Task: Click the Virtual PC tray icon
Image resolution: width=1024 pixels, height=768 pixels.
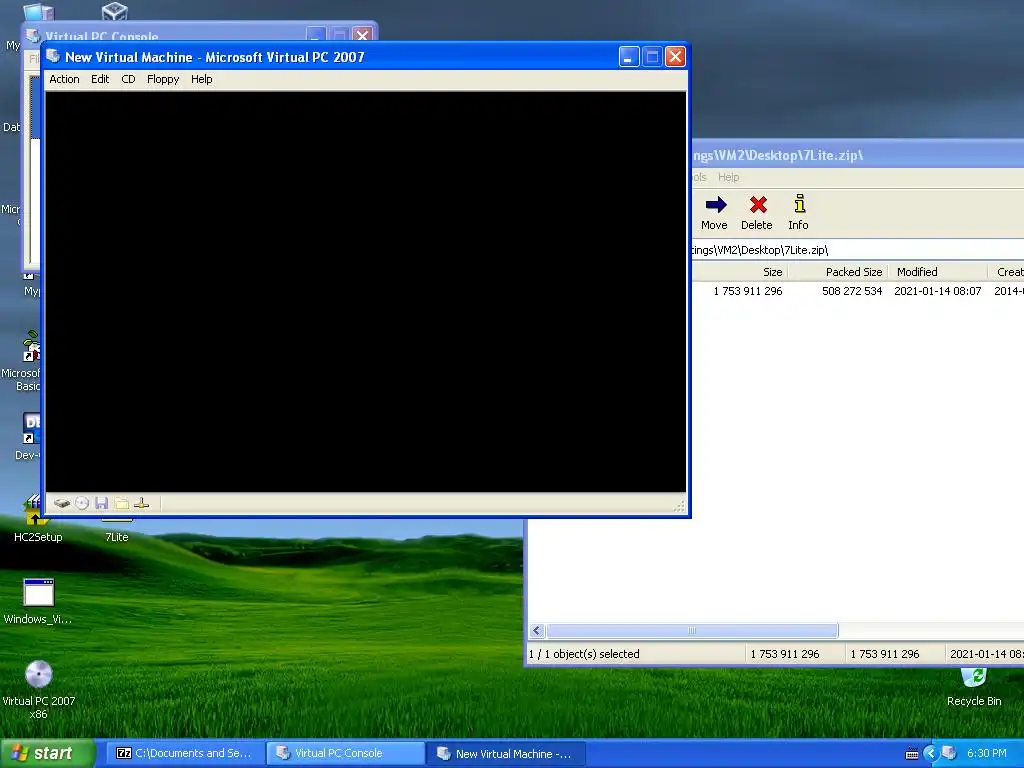Action: pyautogui.click(x=949, y=753)
